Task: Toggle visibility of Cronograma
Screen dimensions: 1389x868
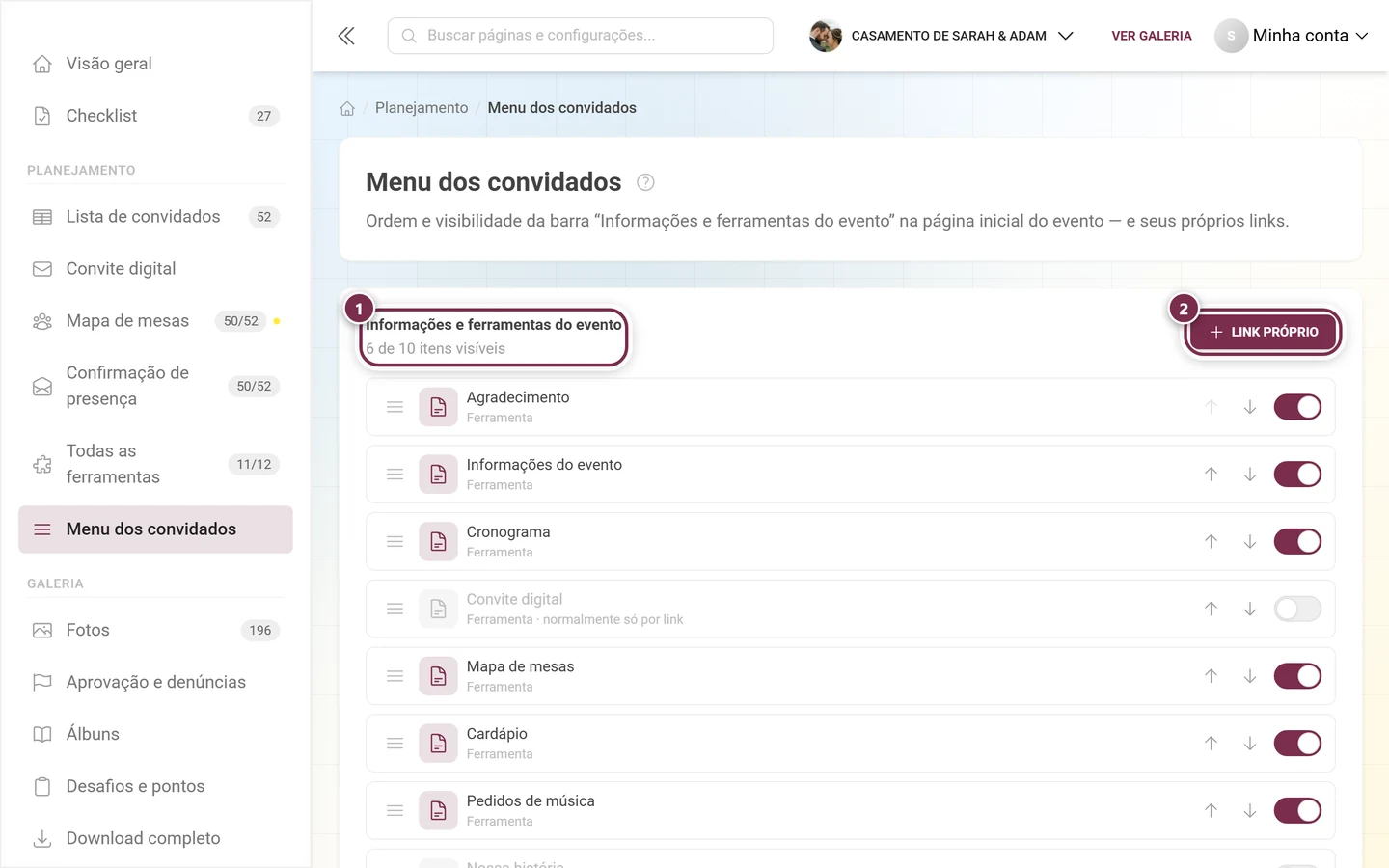Action: [1297, 542]
